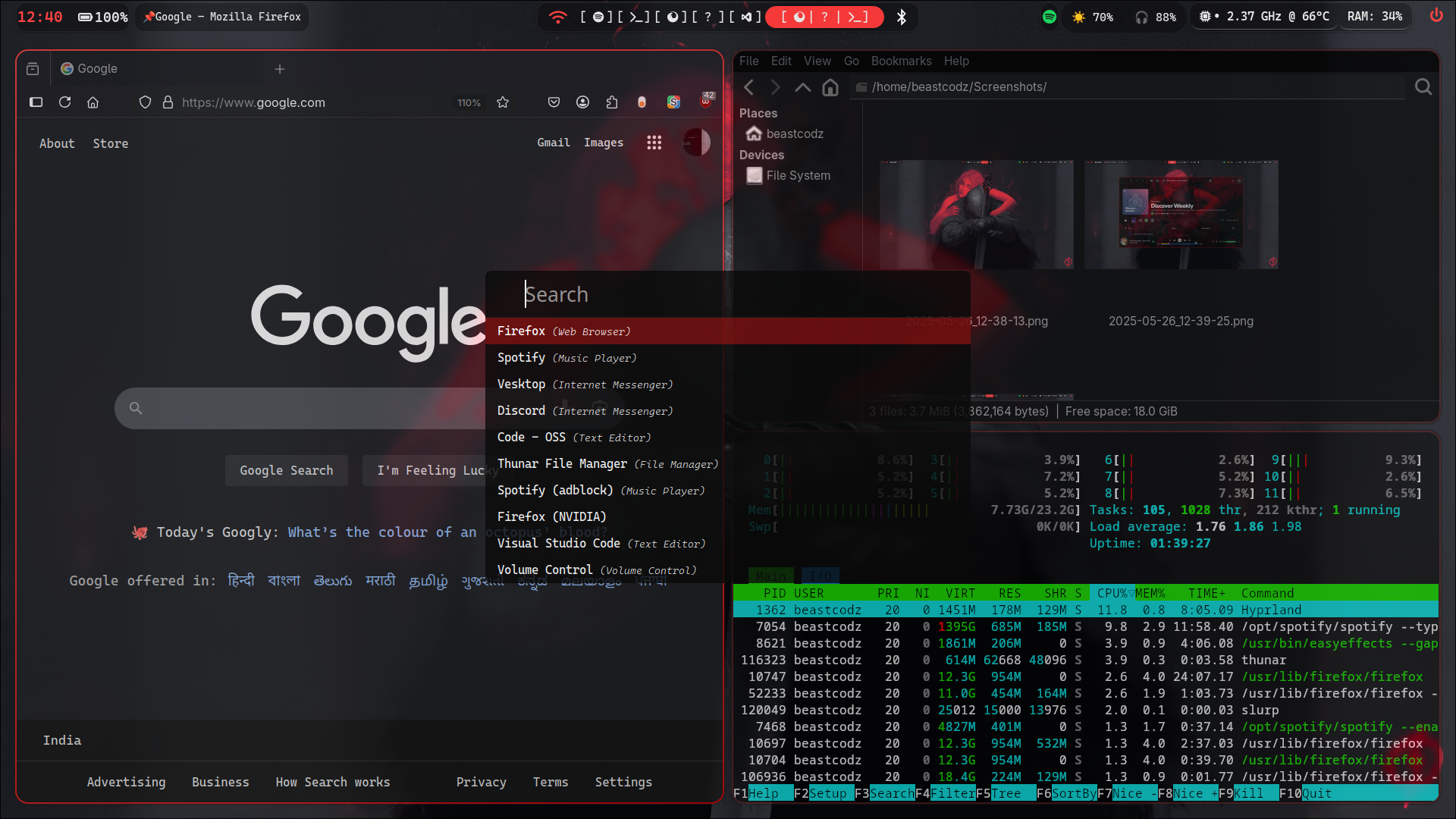Go to parent folder in Thunar
The height and width of the screenshot is (819, 1456).
802,87
